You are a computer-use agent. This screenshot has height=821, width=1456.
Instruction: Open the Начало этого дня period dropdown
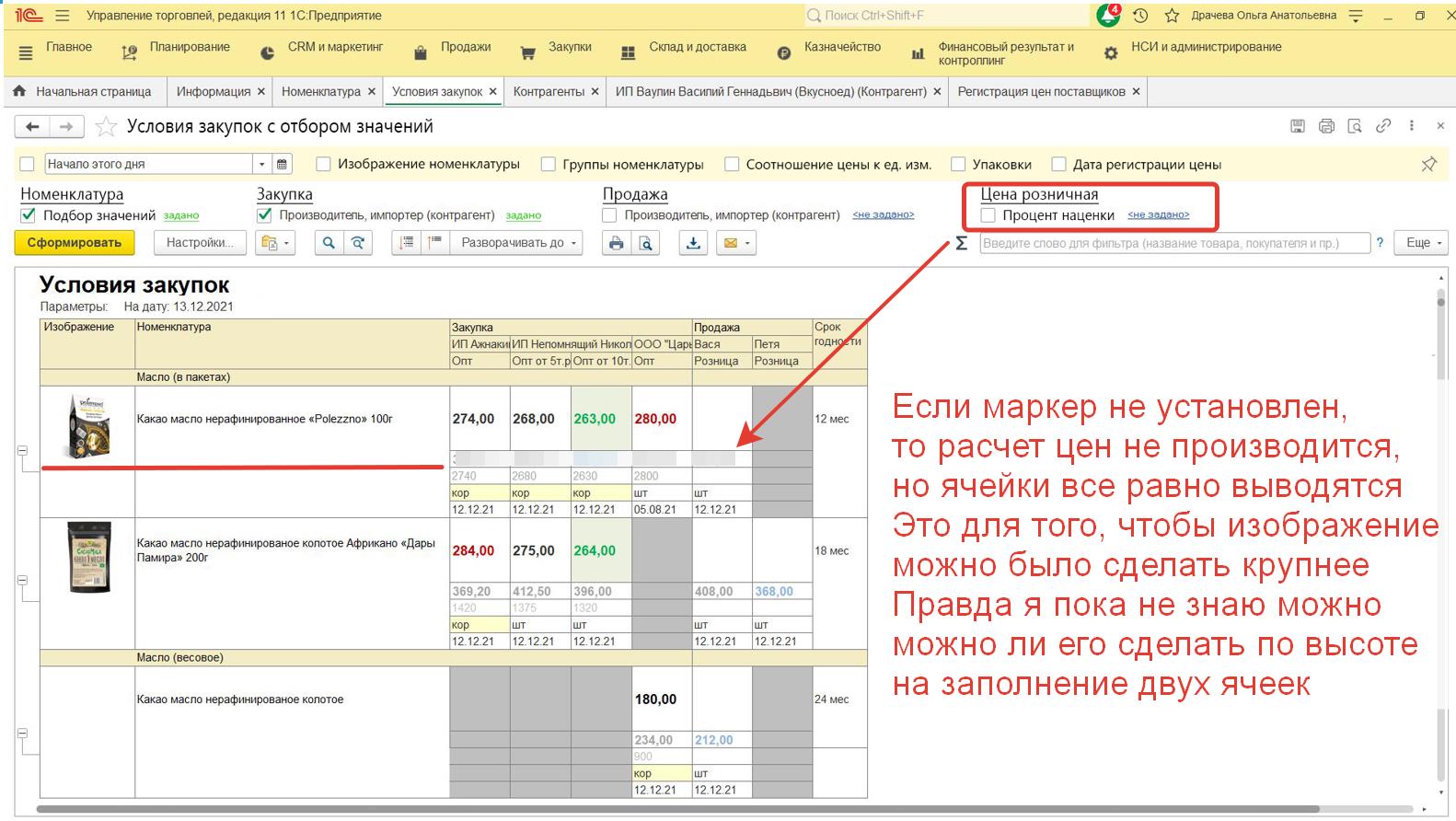coord(262,164)
